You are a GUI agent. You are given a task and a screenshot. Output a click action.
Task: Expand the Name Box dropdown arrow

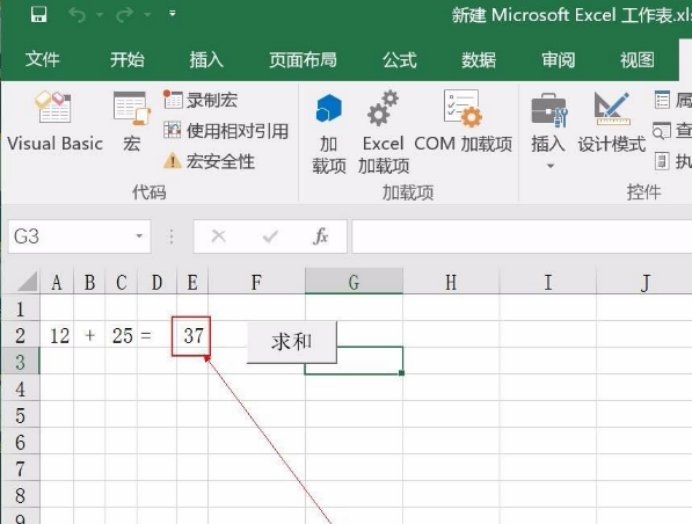(x=139, y=236)
